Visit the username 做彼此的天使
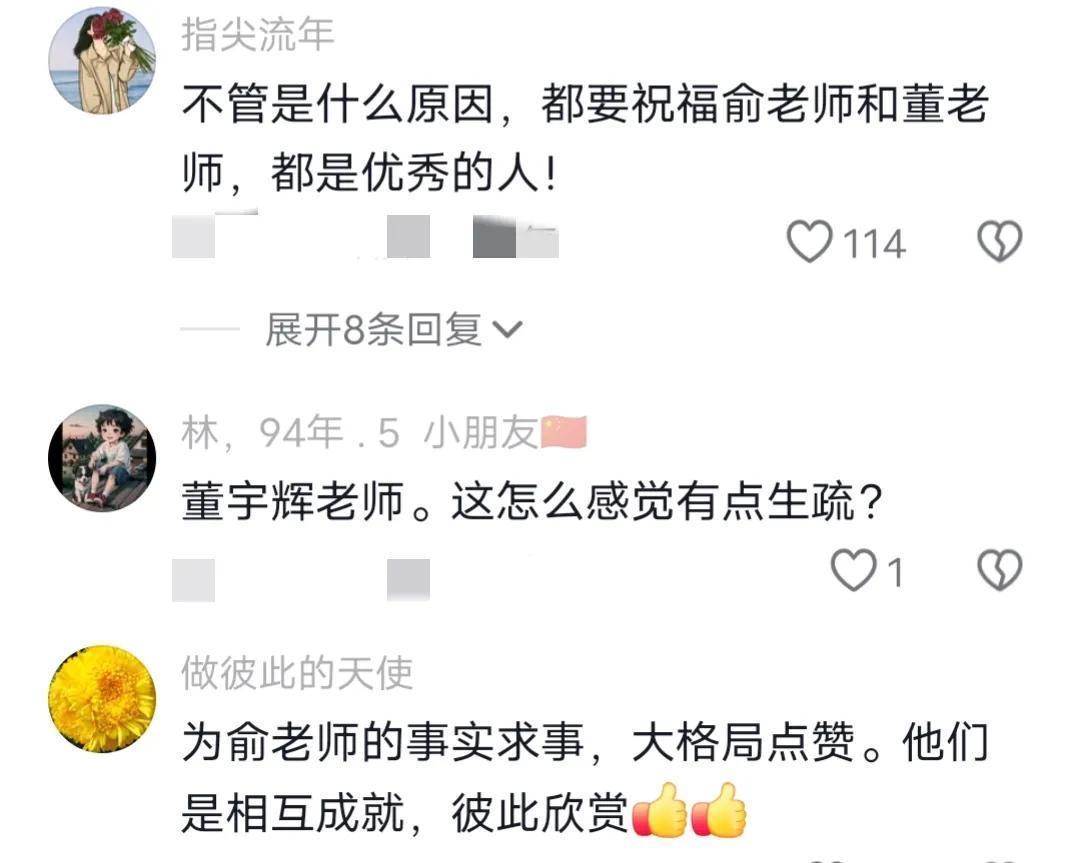 (x=297, y=674)
